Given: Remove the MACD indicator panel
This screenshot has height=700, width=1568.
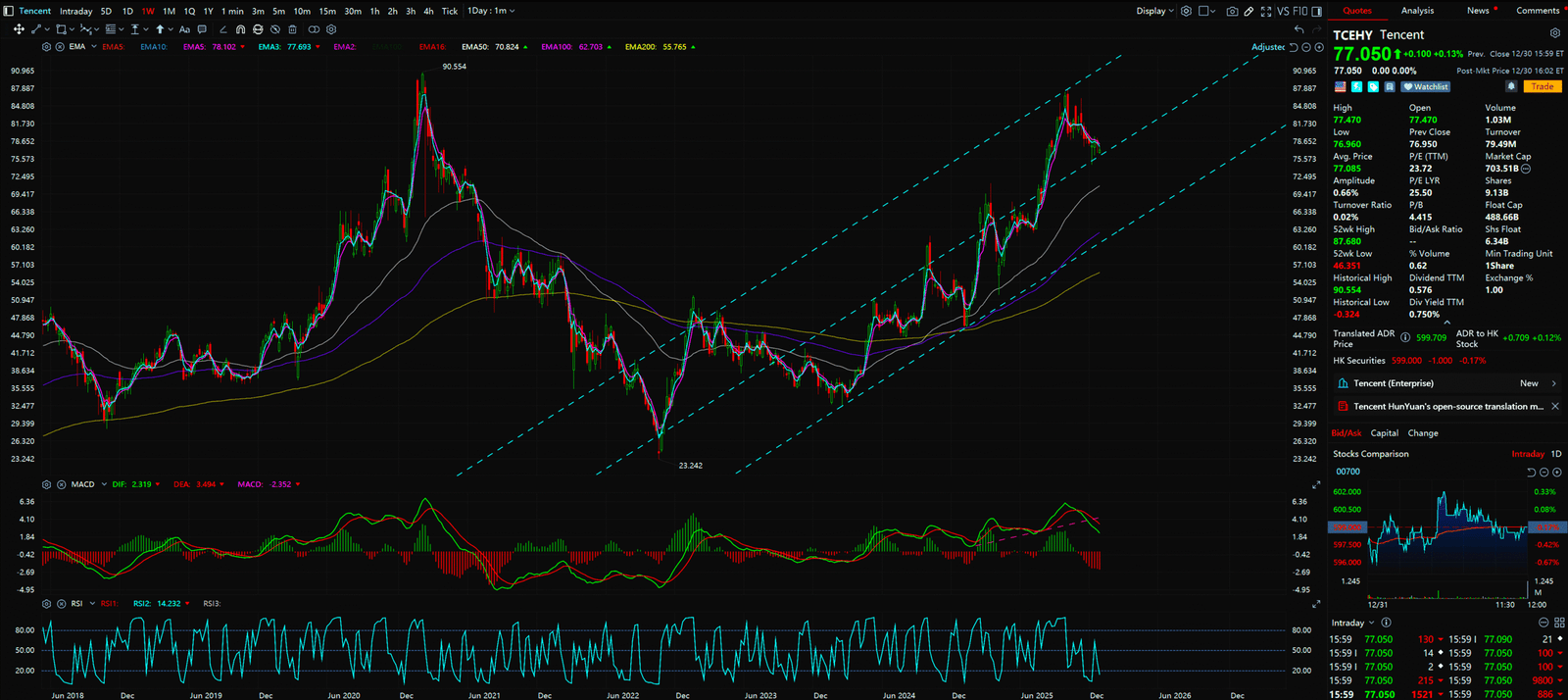Looking at the screenshot, I should coord(60,484).
